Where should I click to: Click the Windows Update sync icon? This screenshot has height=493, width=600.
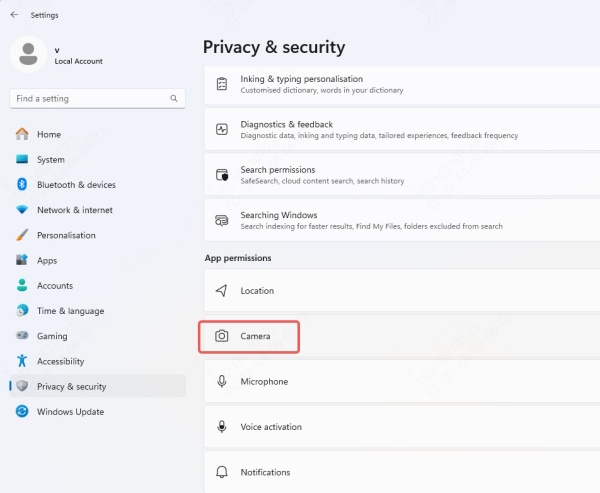coord(22,411)
